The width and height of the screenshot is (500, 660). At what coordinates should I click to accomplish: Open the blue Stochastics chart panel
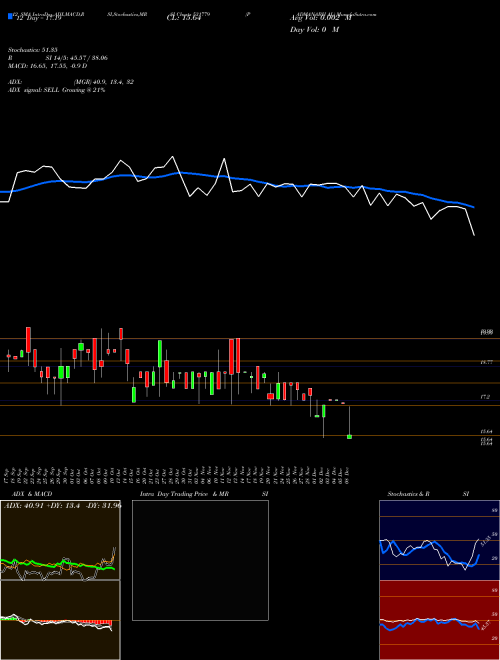point(439,540)
